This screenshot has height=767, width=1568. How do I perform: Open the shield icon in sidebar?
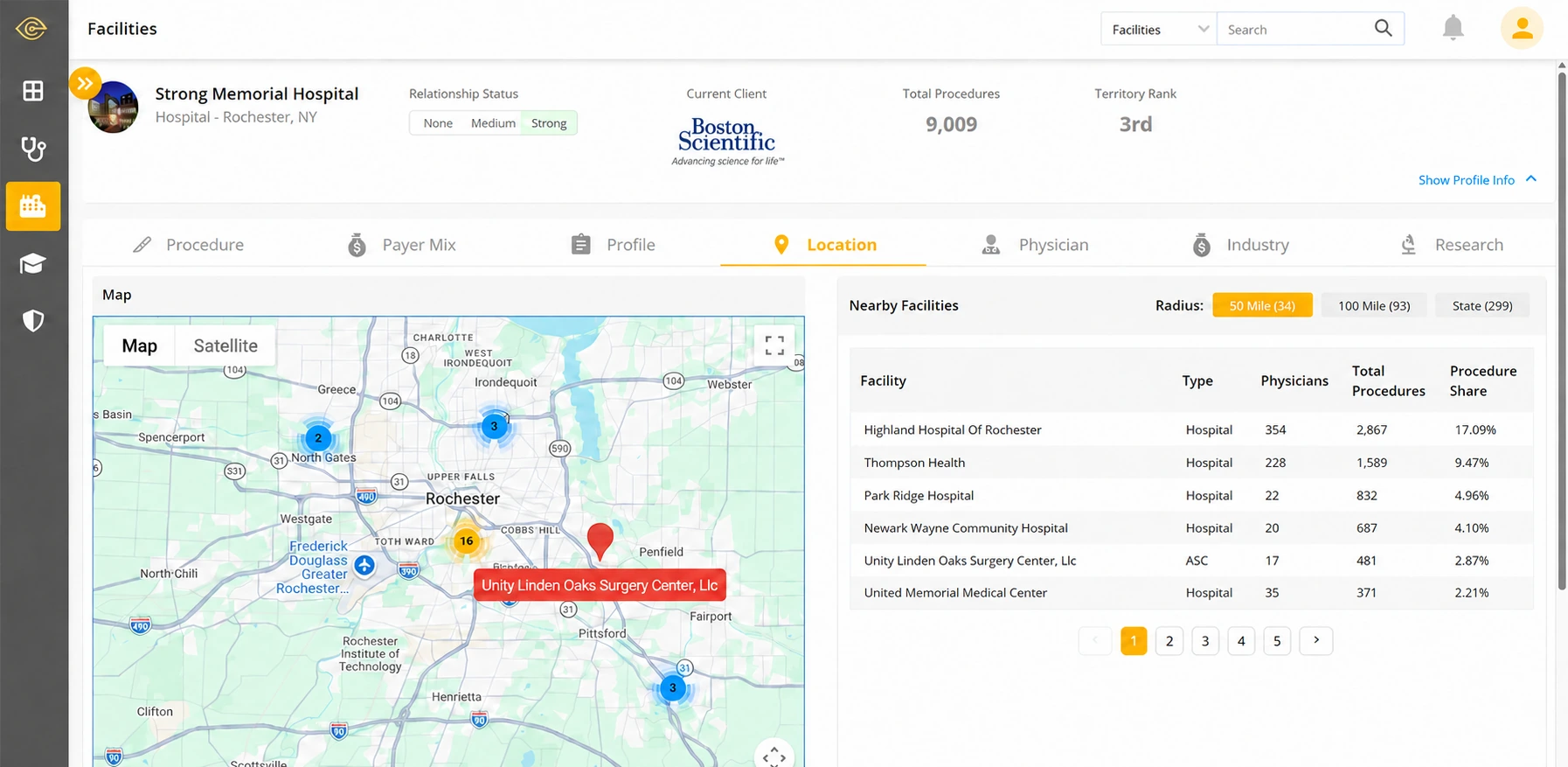[x=33, y=321]
